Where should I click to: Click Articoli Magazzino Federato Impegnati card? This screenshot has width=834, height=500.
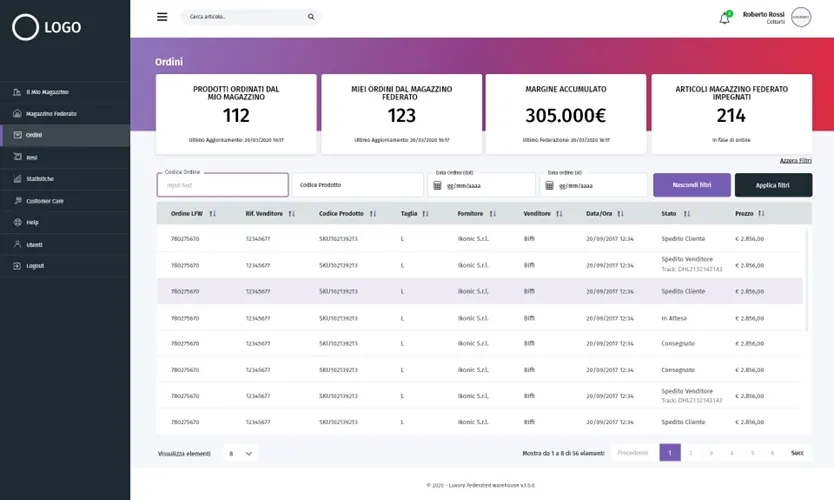pyautogui.click(x=732, y=114)
